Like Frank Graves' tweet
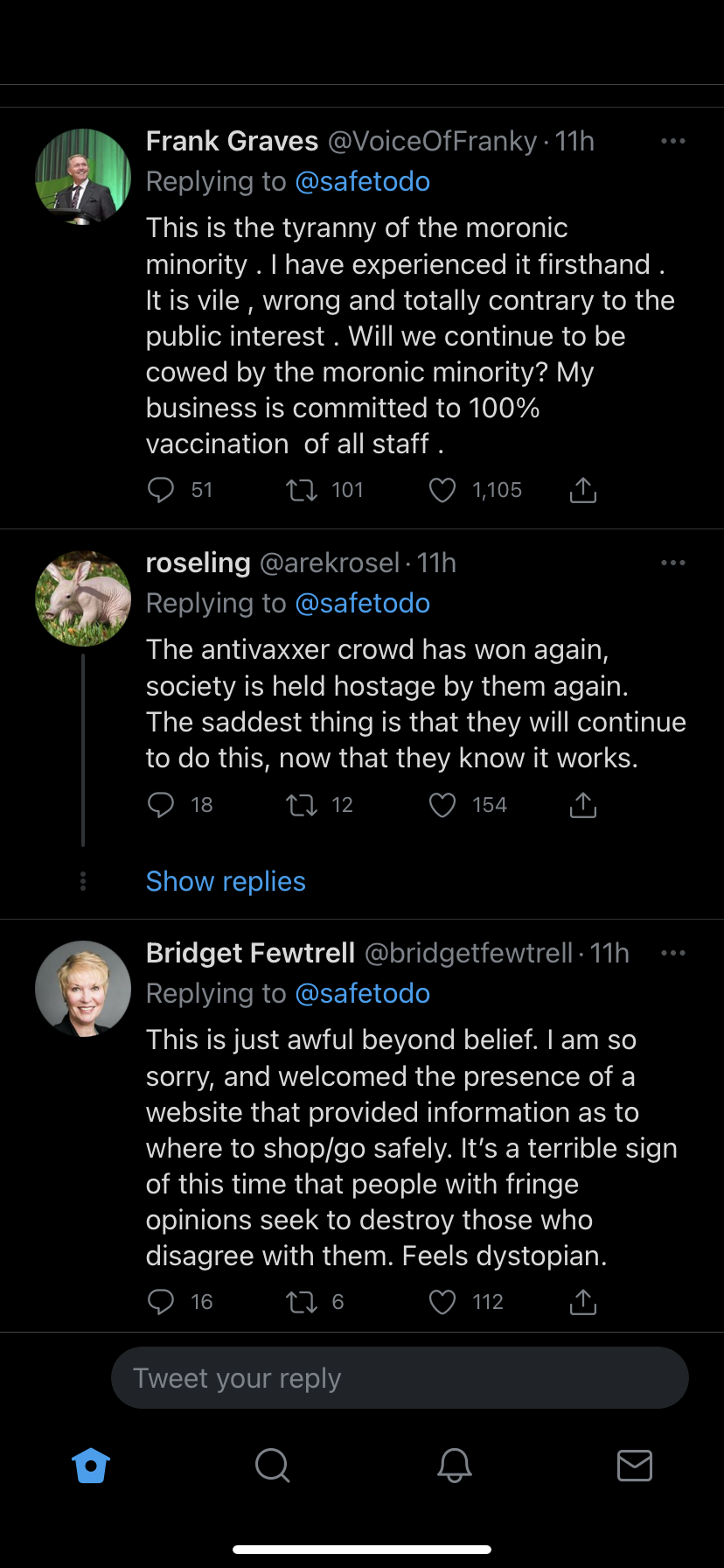The image size is (724, 1568). click(442, 490)
